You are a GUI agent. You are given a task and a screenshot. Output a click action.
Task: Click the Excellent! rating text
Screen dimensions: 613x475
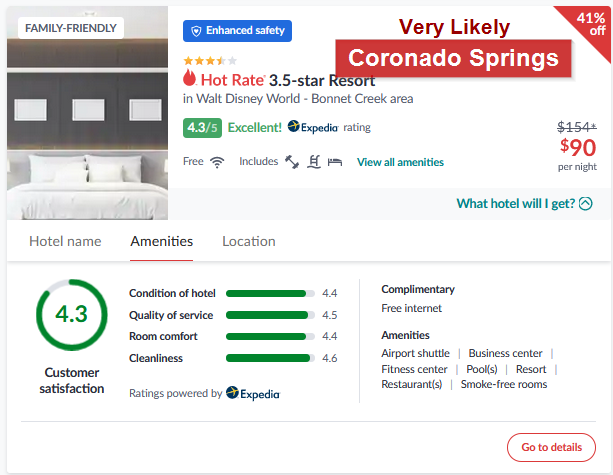pyautogui.click(x=255, y=128)
